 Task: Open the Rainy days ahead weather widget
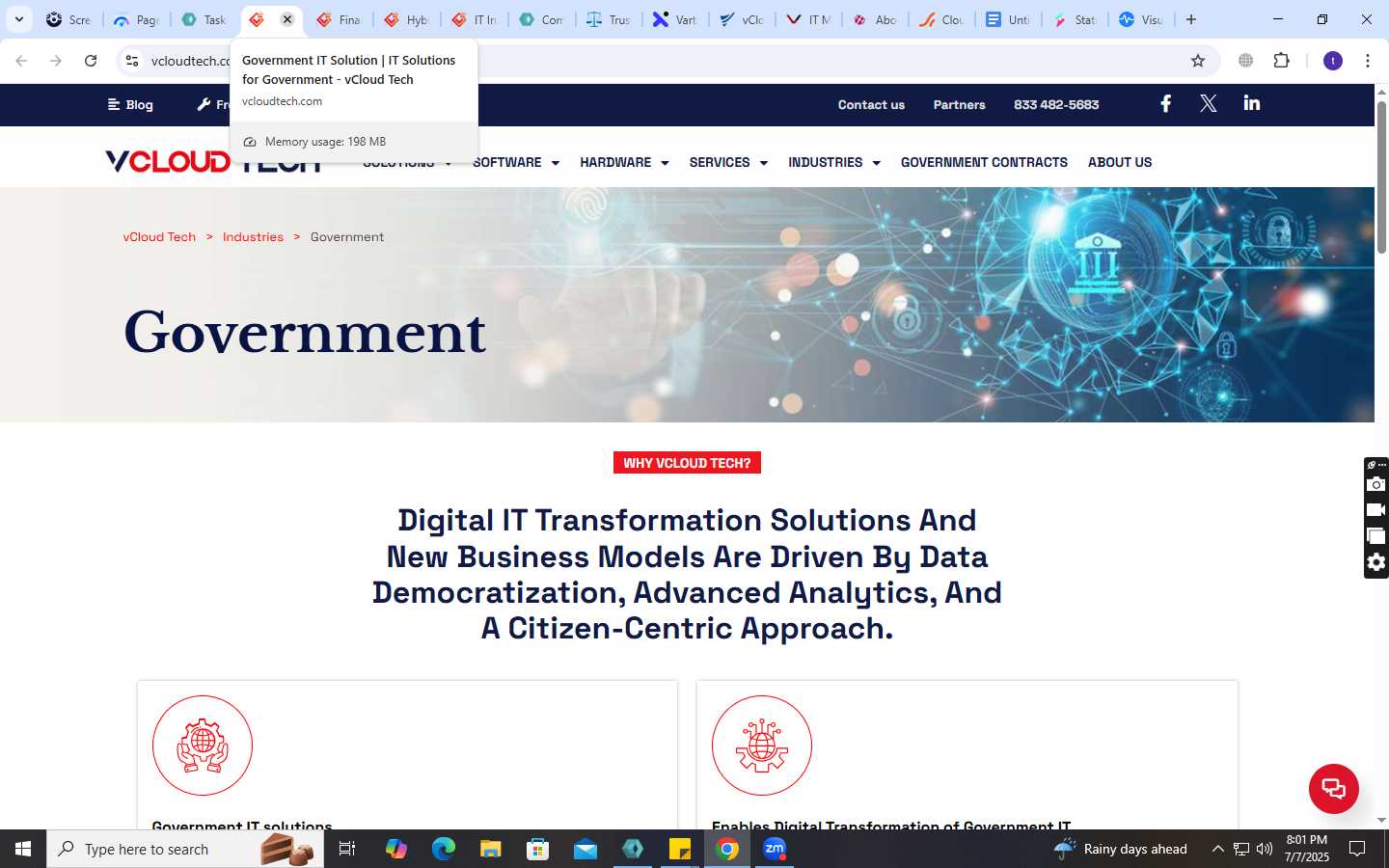click(1121, 849)
